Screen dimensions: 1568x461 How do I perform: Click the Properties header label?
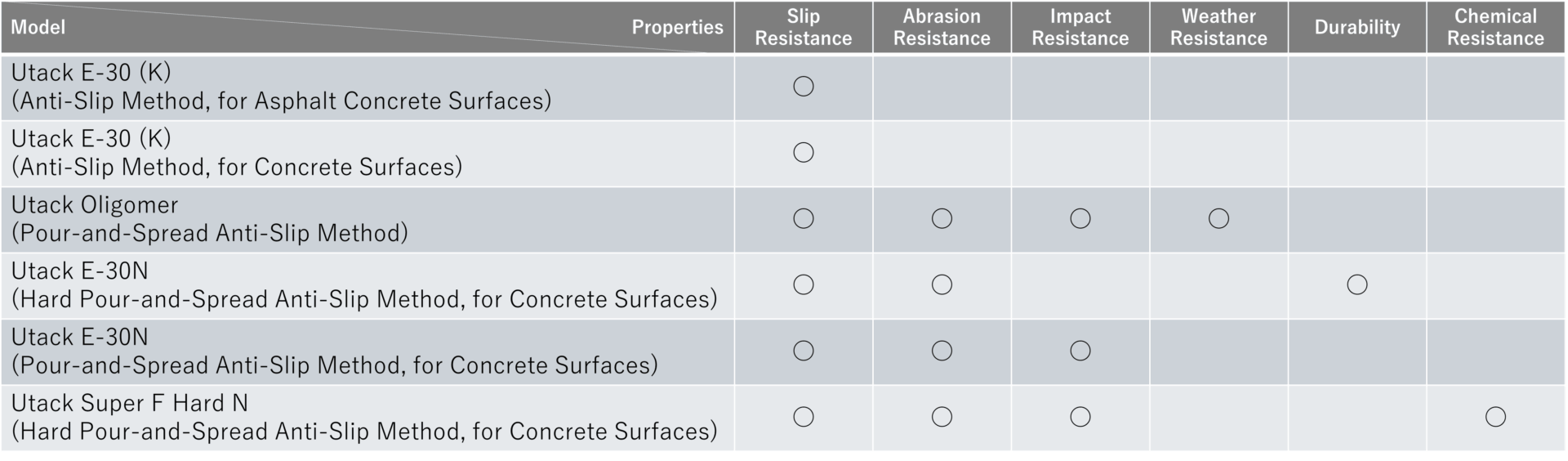tap(677, 27)
